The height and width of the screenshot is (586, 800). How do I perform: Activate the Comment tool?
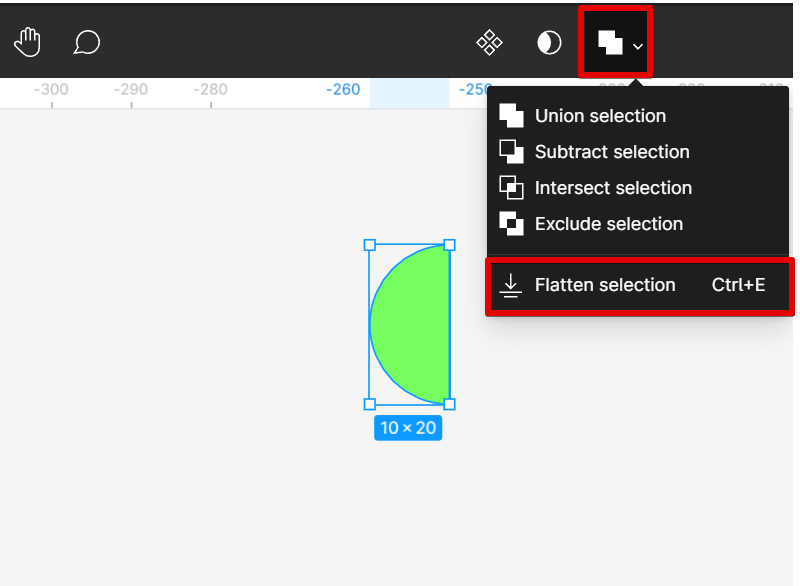click(x=87, y=42)
